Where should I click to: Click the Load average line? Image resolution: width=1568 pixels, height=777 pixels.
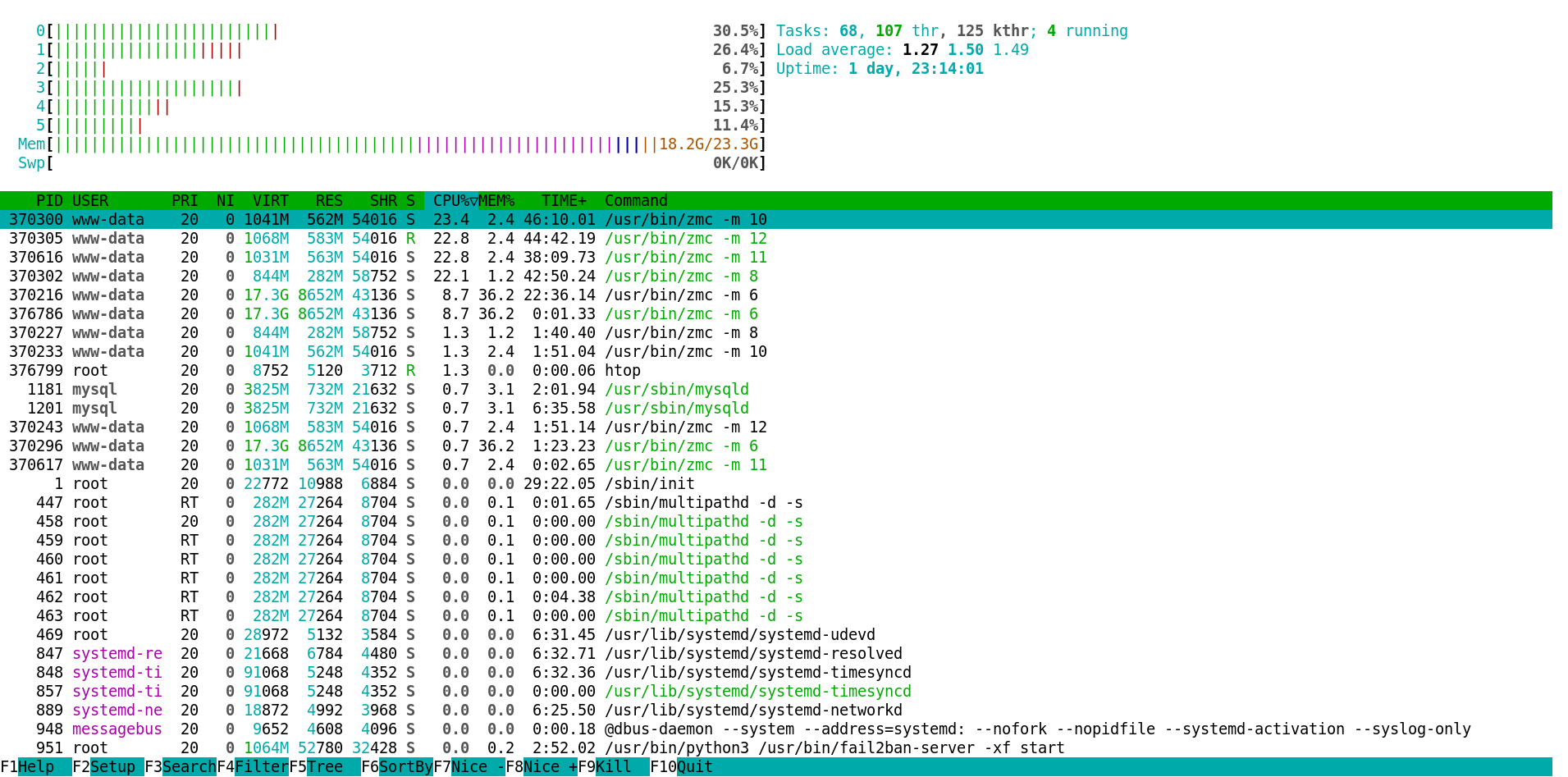903,50
